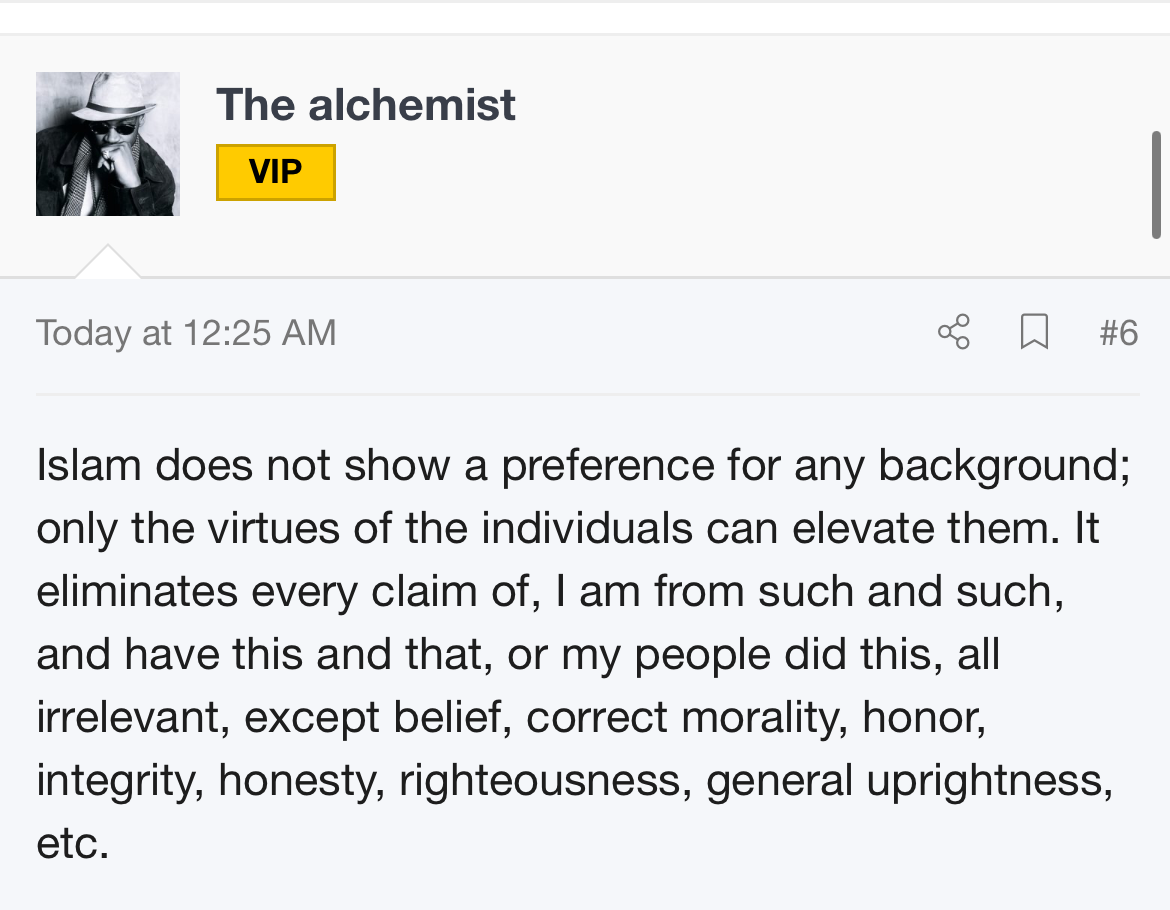This screenshot has width=1170, height=910.
Task: Click the 12:25 AM time portion
Action: (260, 333)
